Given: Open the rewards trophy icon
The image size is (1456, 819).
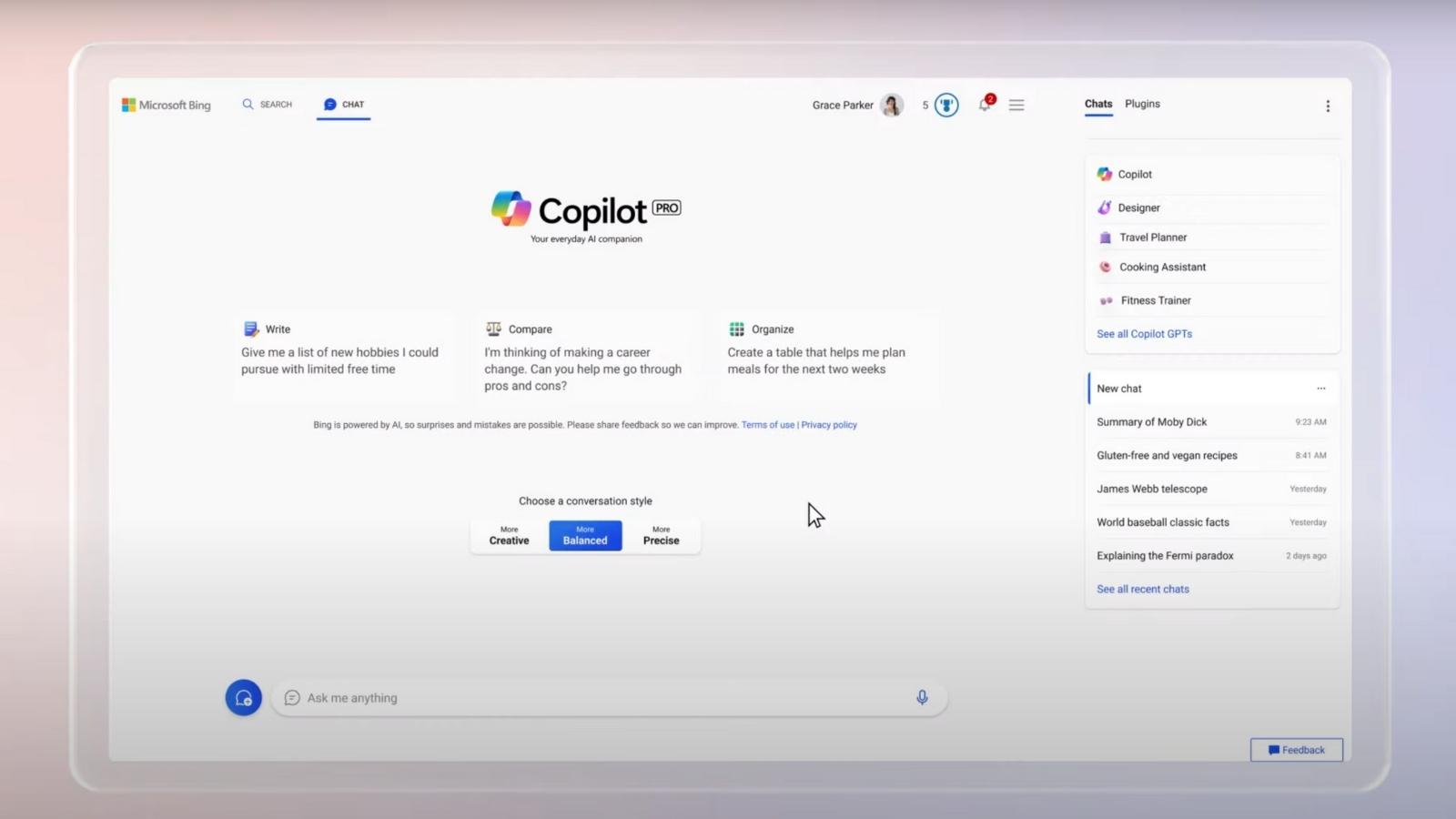Looking at the screenshot, I should click(x=946, y=105).
